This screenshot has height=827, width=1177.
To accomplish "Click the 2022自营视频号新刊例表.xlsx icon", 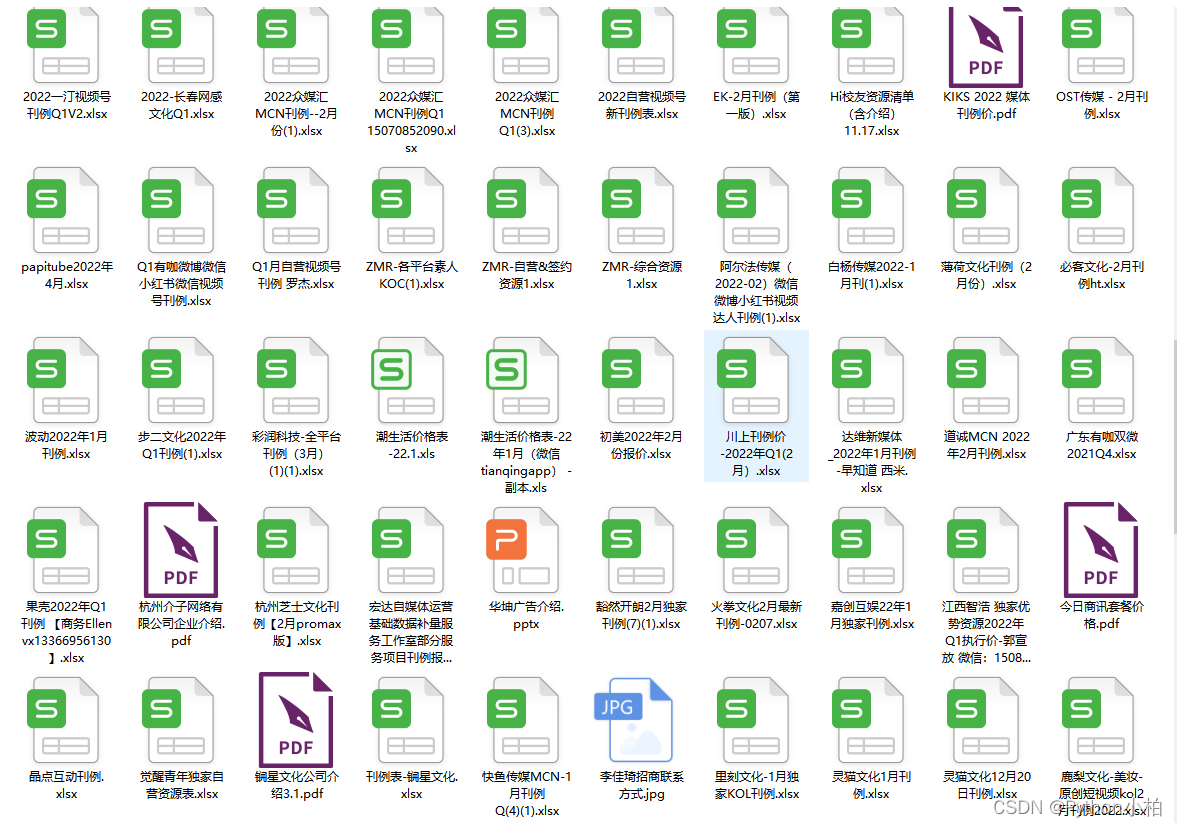I will click(x=638, y=45).
